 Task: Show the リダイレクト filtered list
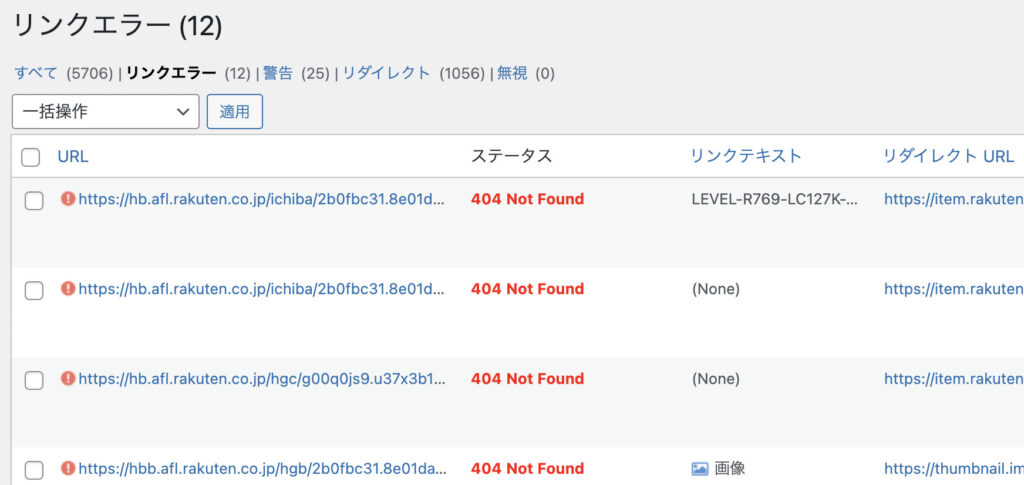387,73
